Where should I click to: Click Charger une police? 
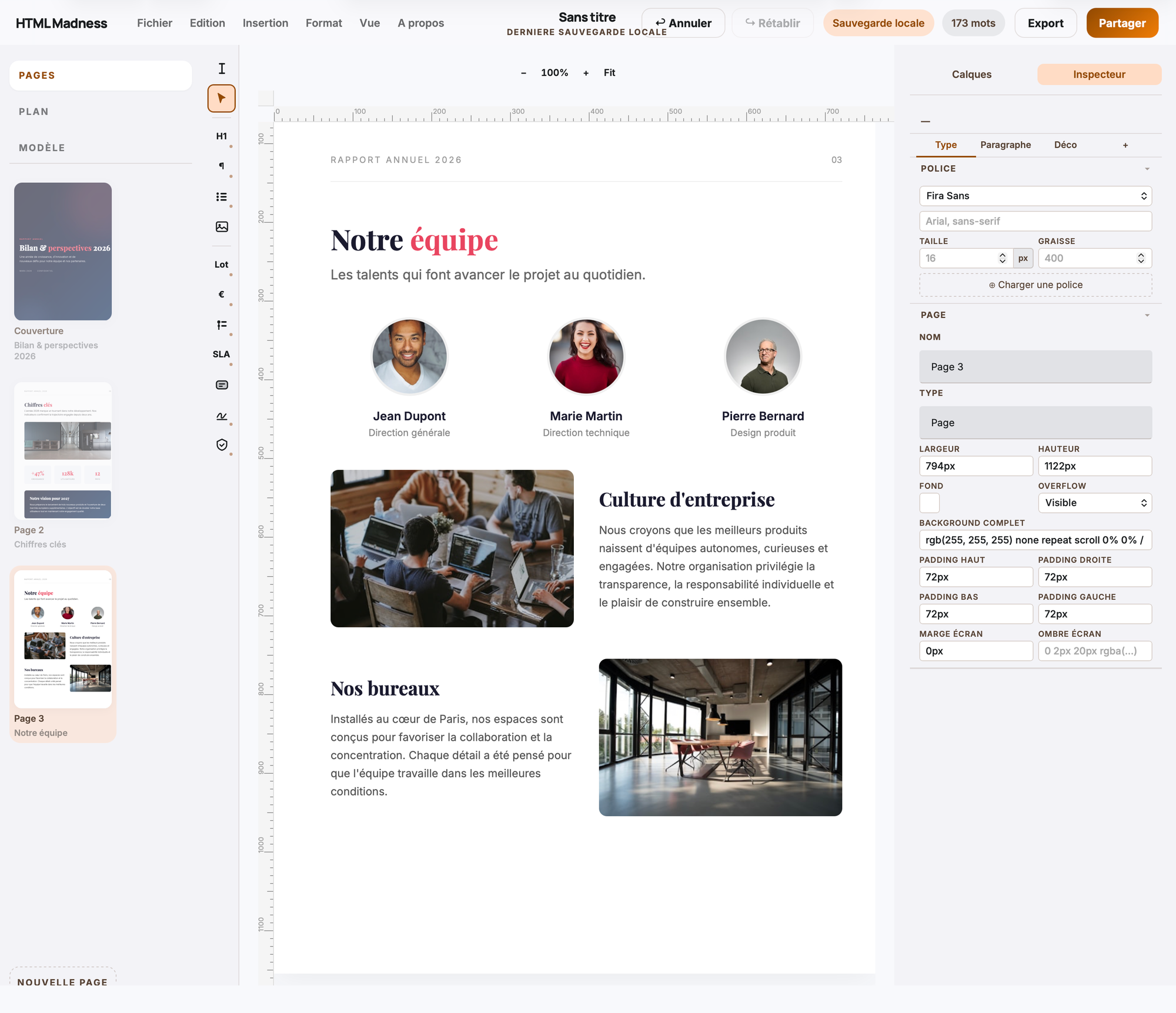coord(1035,285)
